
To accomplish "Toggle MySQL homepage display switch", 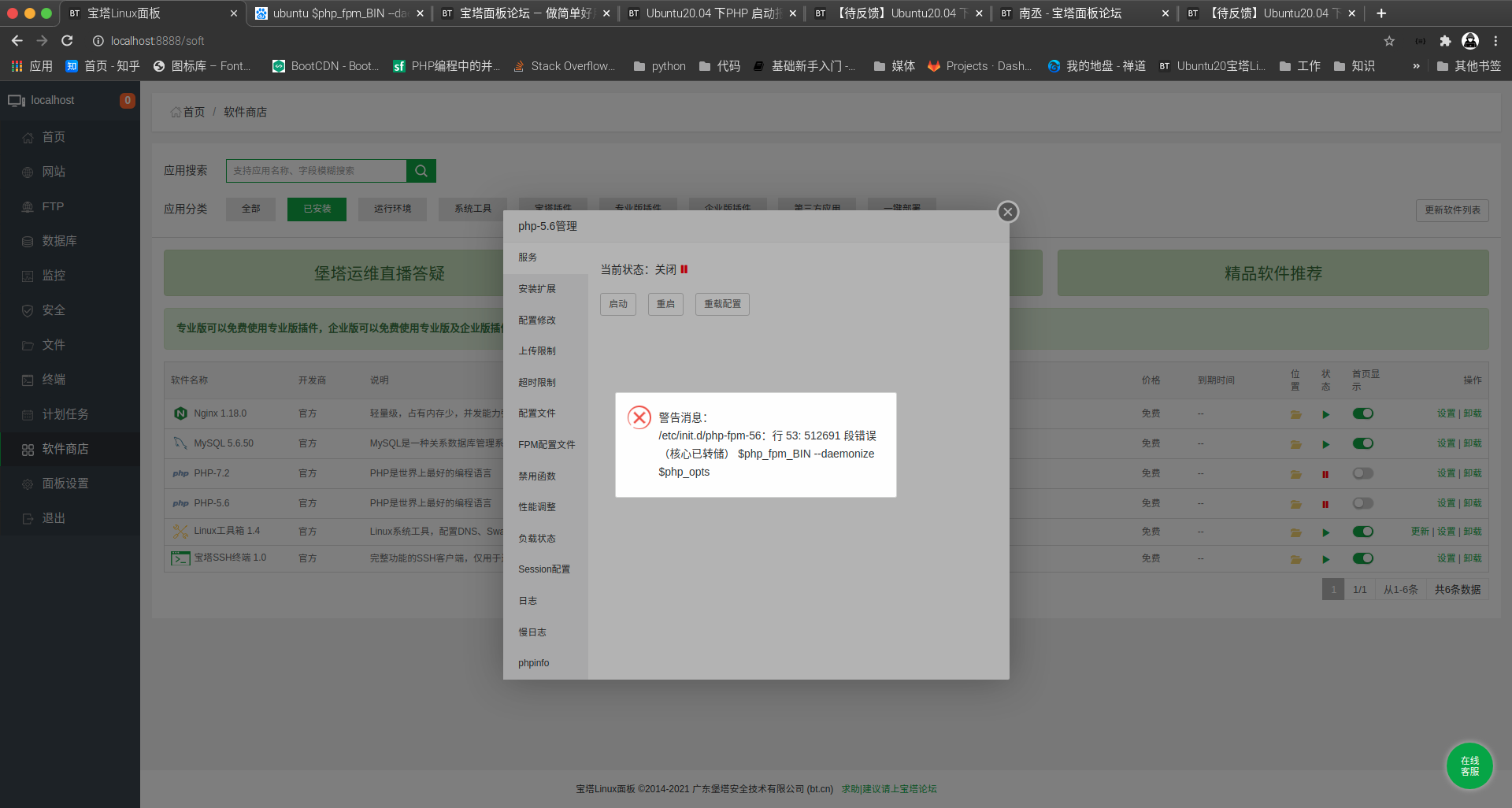I will click(x=1363, y=443).
